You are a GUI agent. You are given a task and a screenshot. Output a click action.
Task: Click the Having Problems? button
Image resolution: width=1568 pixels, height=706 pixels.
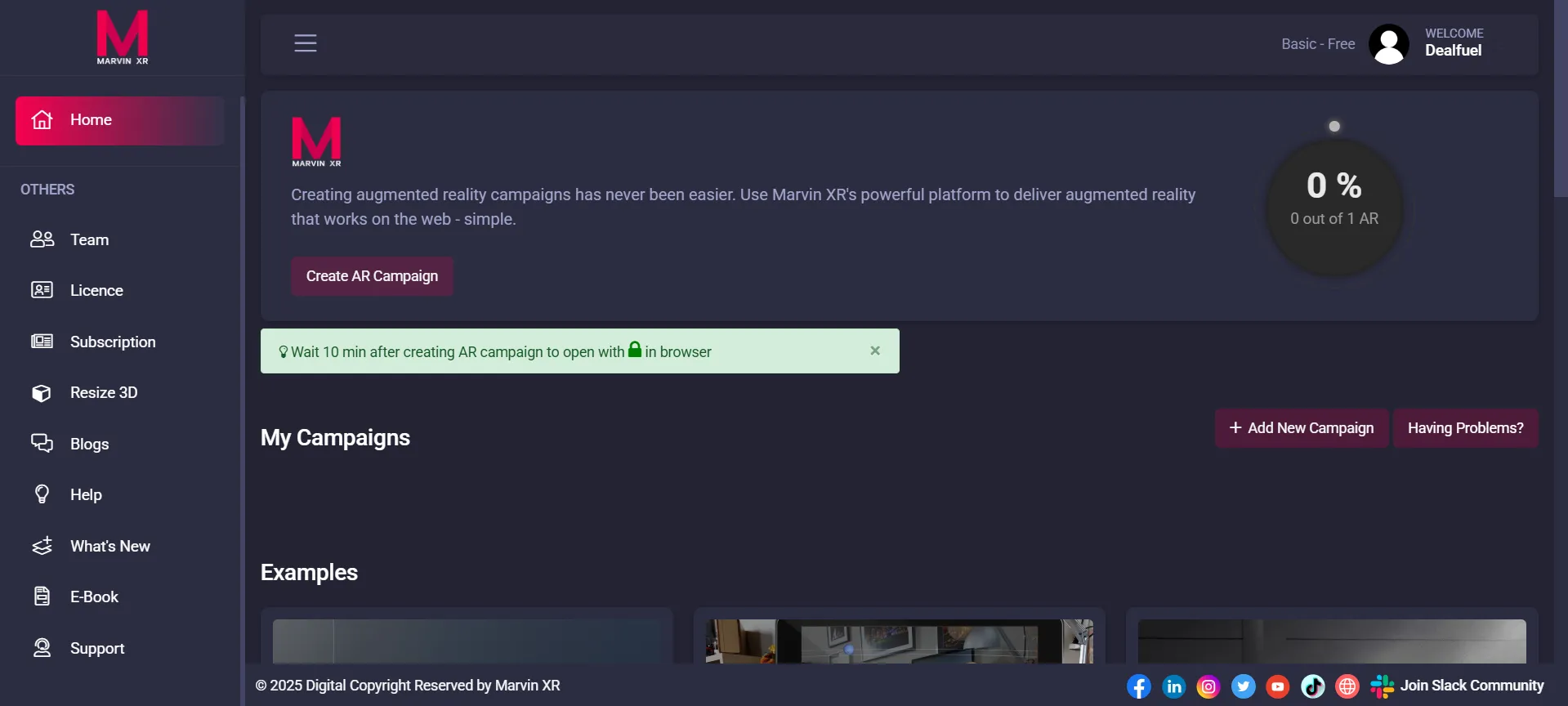[1464, 428]
